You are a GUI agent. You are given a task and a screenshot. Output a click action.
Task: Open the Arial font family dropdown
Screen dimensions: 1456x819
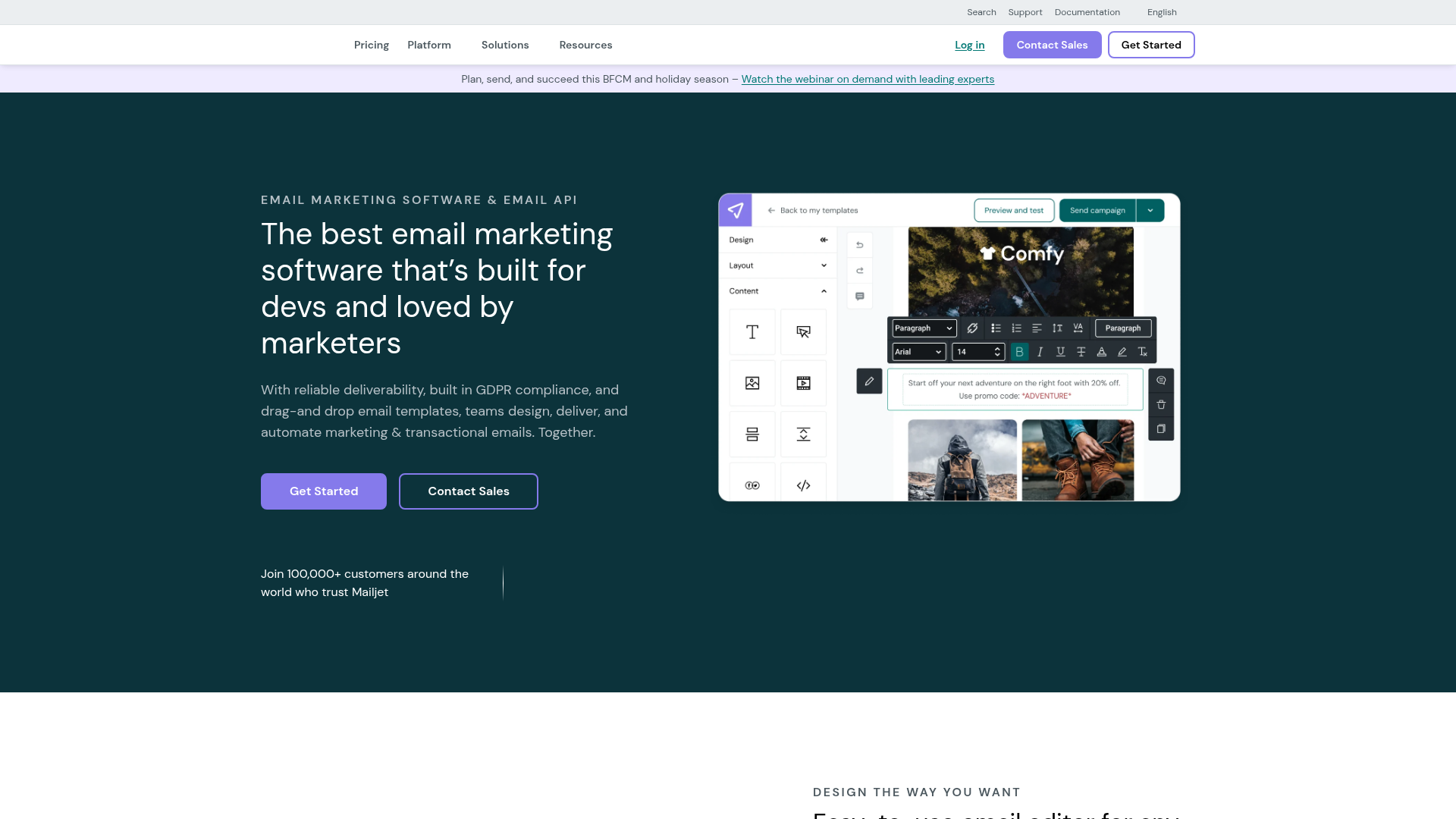918,351
